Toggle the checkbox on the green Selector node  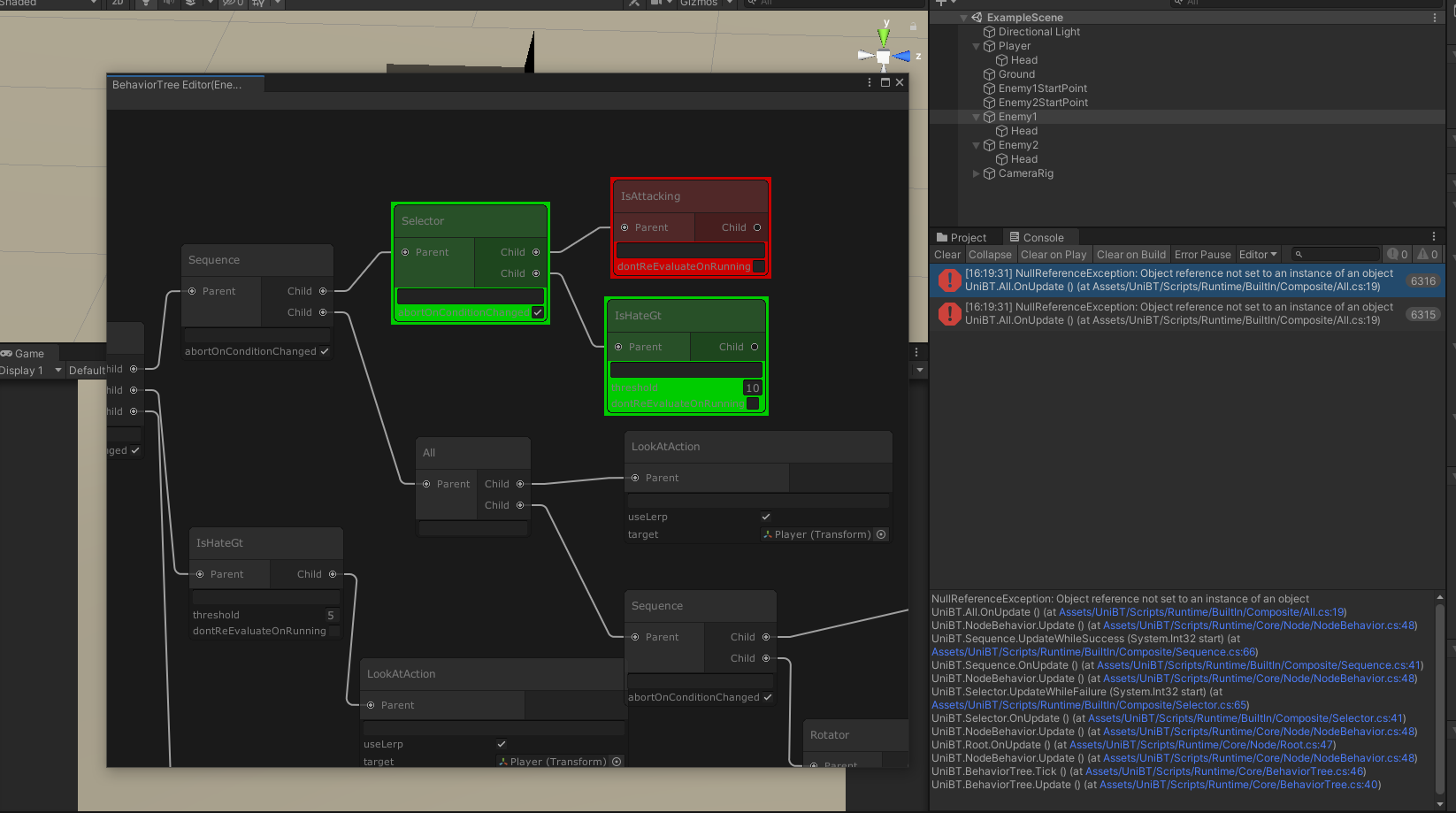point(538,312)
